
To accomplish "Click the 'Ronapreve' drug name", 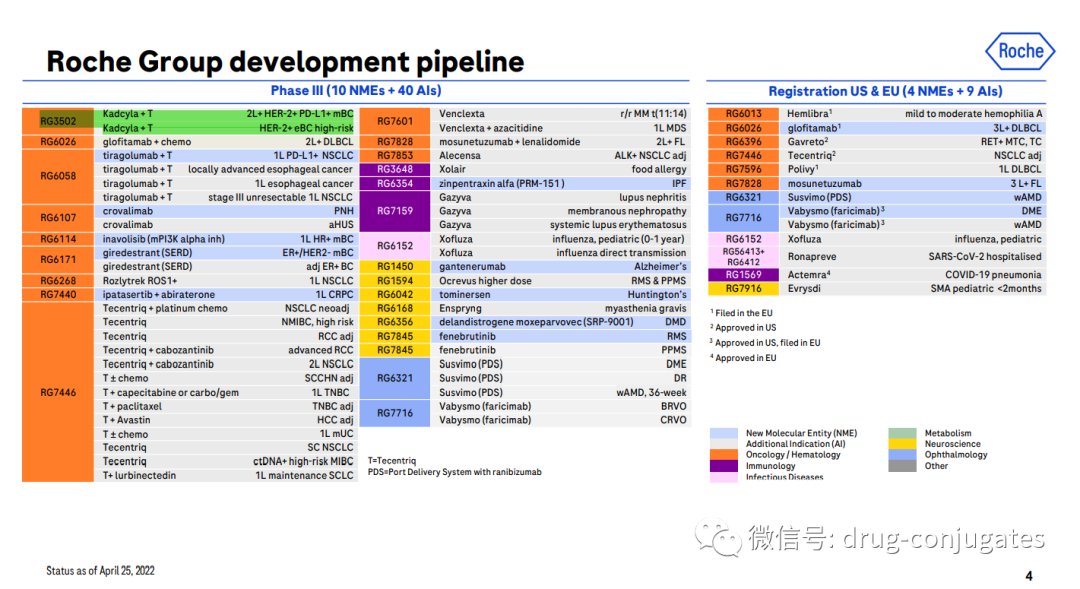I will (811, 257).
